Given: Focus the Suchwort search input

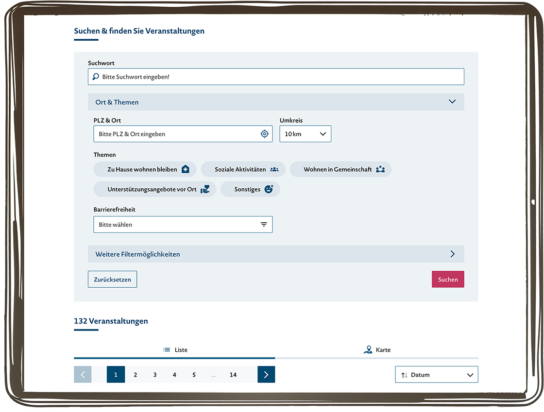Looking at the screenshot, I should [x=276, y=77].
